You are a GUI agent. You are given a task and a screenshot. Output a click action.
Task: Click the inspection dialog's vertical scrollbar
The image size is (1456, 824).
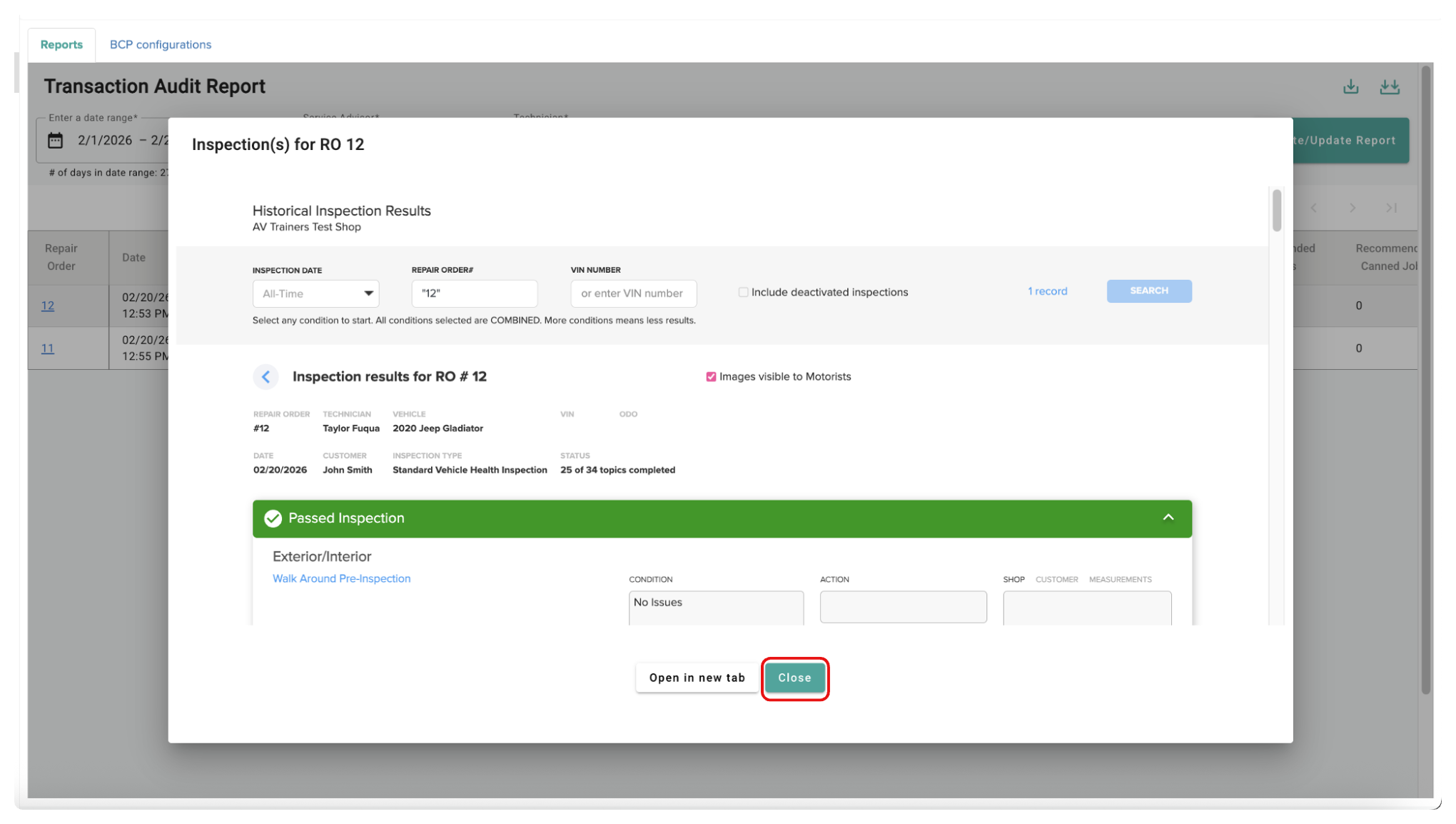[x=1276, y=210]
